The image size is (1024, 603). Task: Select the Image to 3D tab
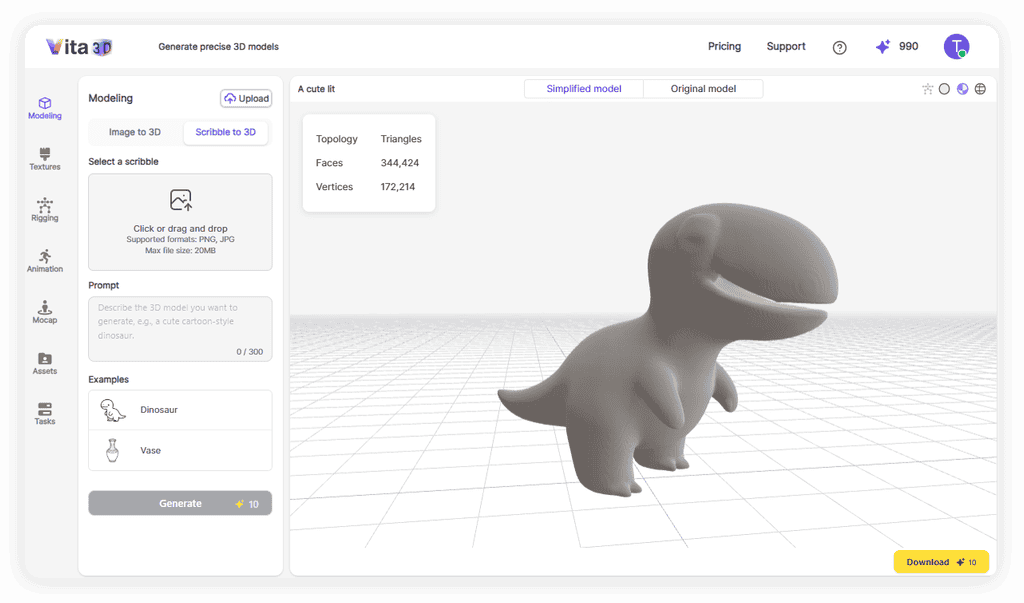pyautogui.click(x=135, y=132)
